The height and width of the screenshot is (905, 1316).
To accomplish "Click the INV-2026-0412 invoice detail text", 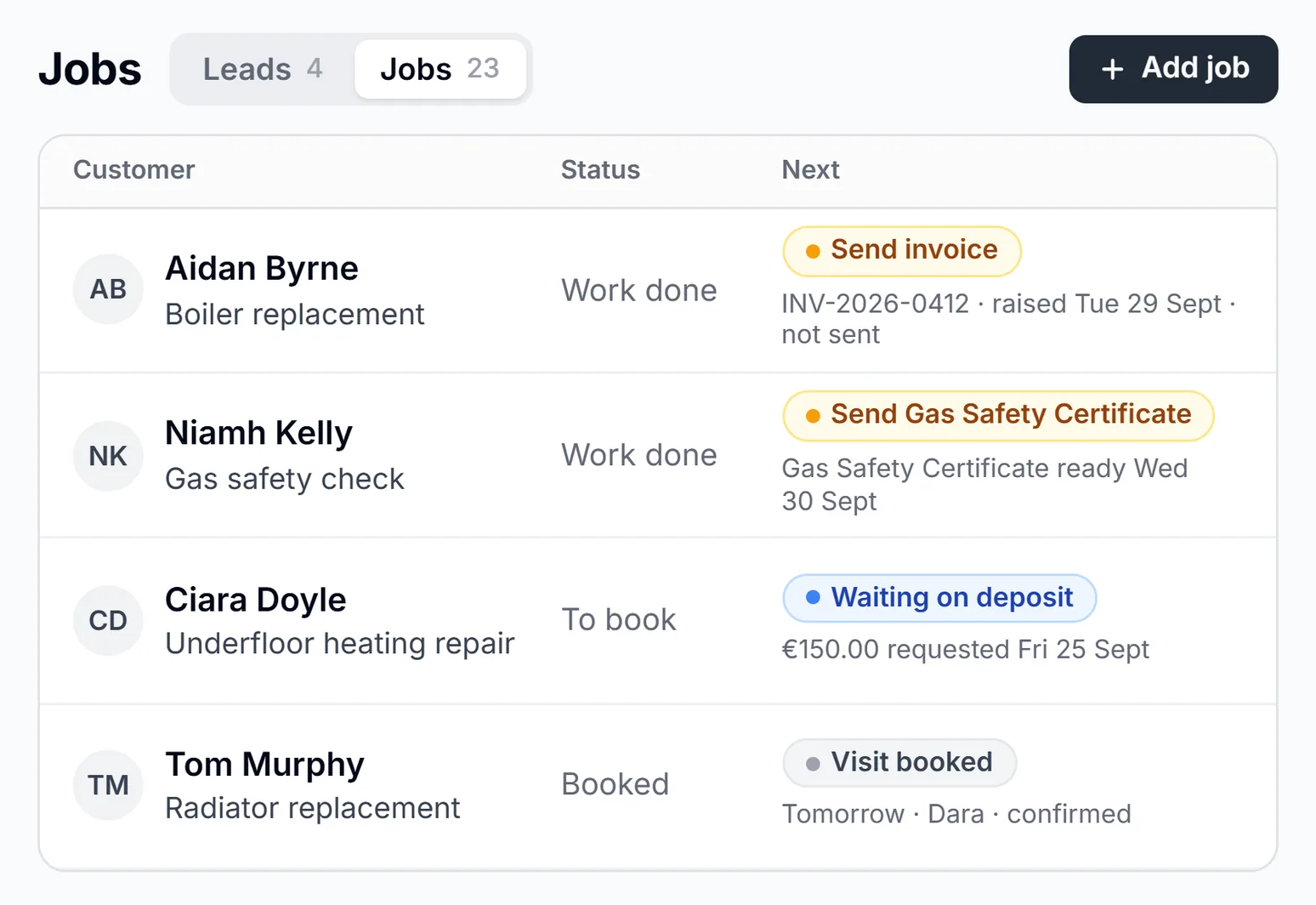I will click(1009, 319).
